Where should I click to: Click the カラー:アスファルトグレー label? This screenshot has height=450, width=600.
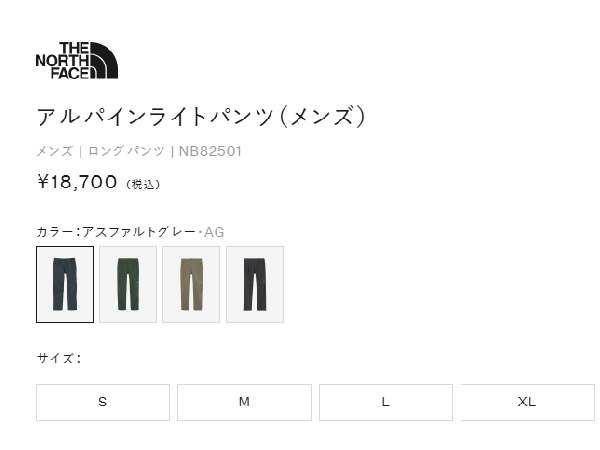pos(116,232)
